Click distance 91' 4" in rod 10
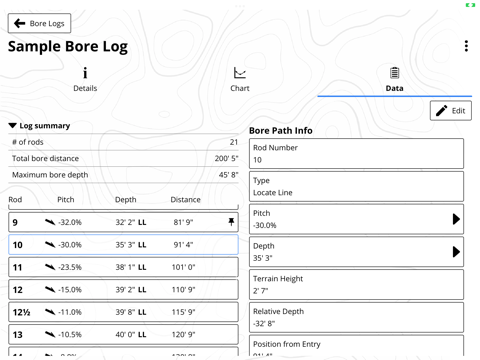480x360 pixels. (183, 245)
